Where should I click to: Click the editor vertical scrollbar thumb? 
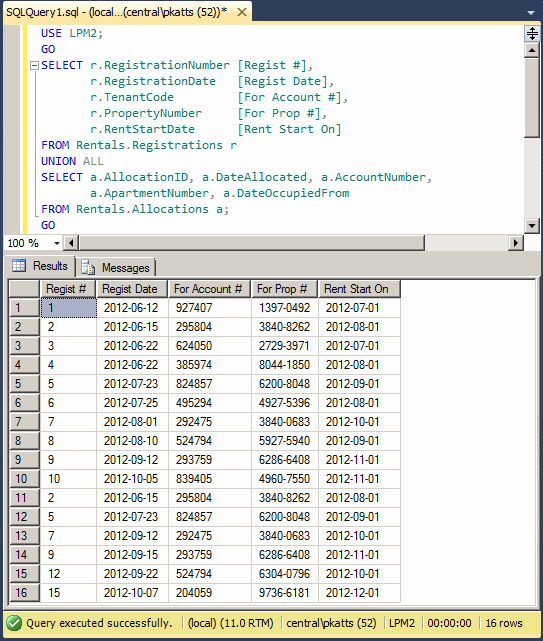(x=532, y=98)
